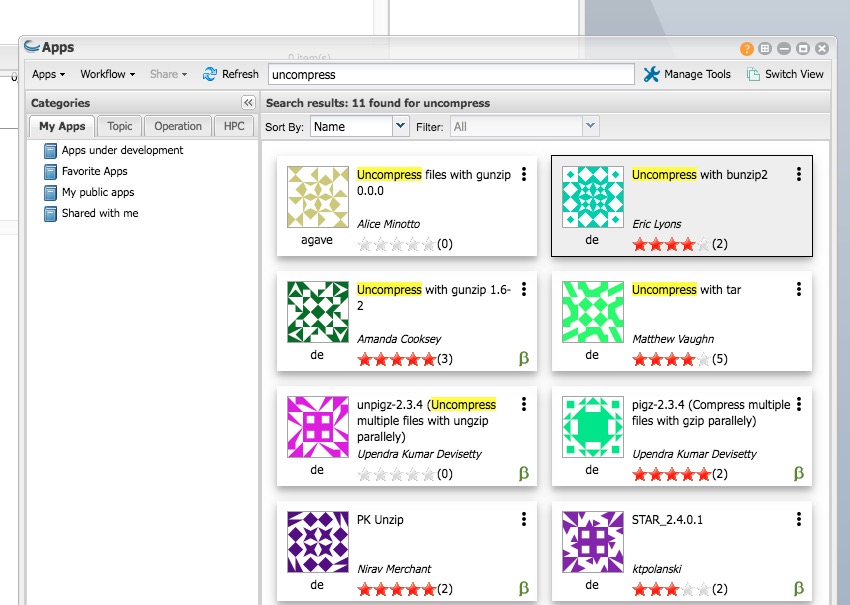The image size is (850, 605).
Task: Click the Favorite Apps folder icon
Action: tap(50, 172)
